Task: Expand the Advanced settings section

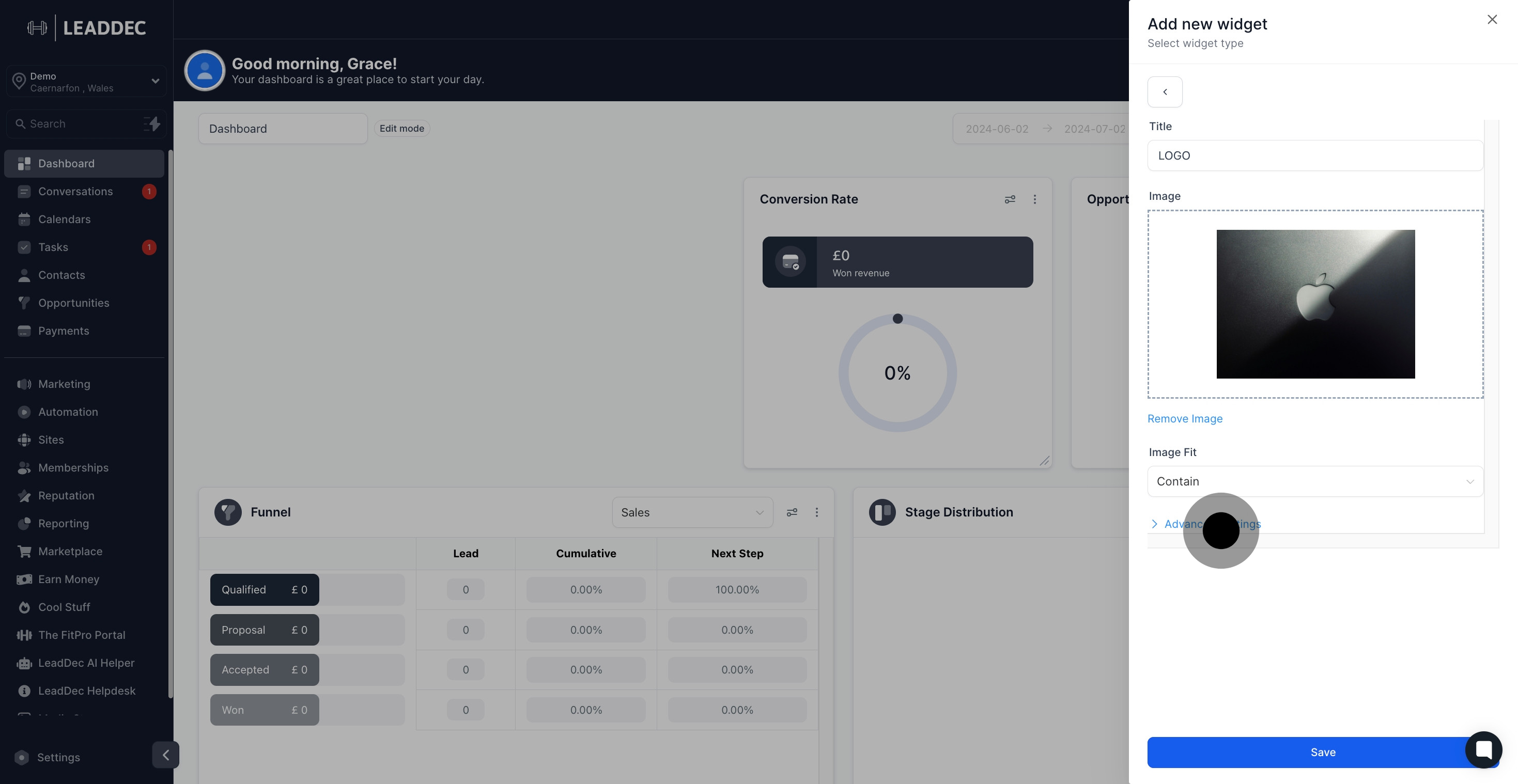Action: (x=1205, y=524)
